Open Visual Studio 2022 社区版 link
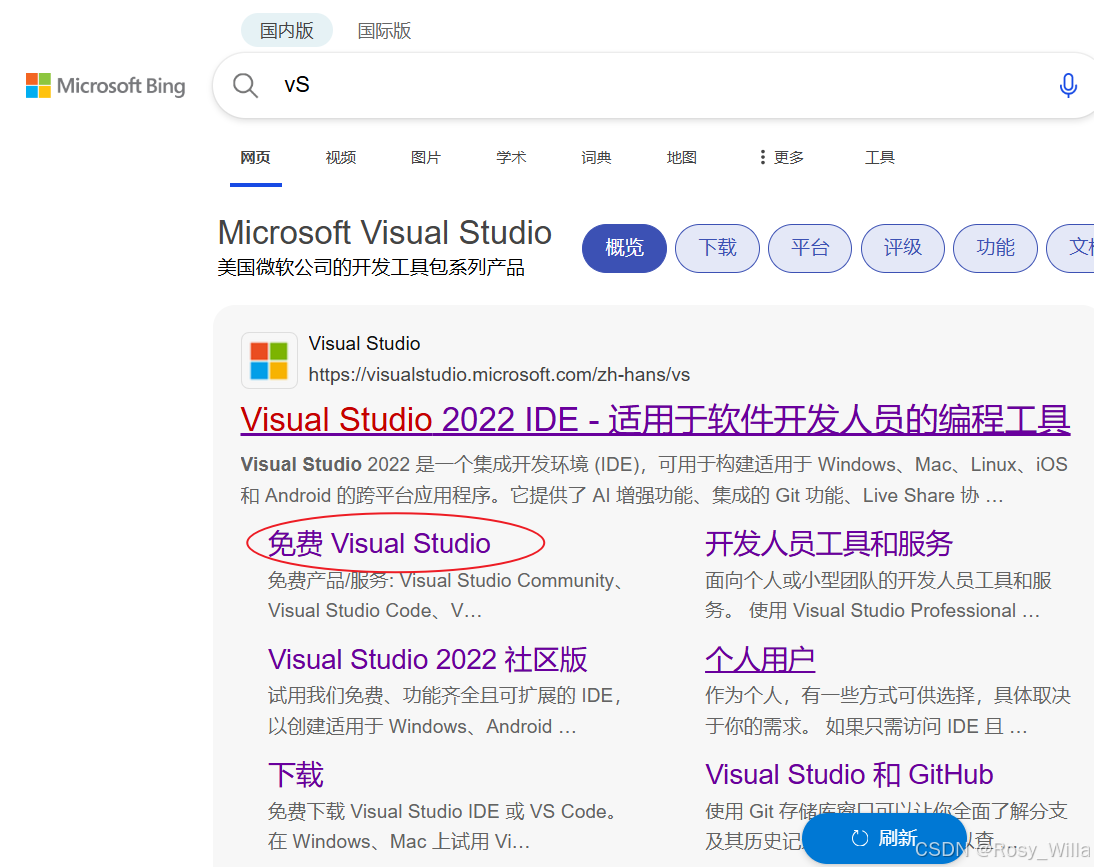This screenshot has height=867, width=1094. click(x=428, y=659)
